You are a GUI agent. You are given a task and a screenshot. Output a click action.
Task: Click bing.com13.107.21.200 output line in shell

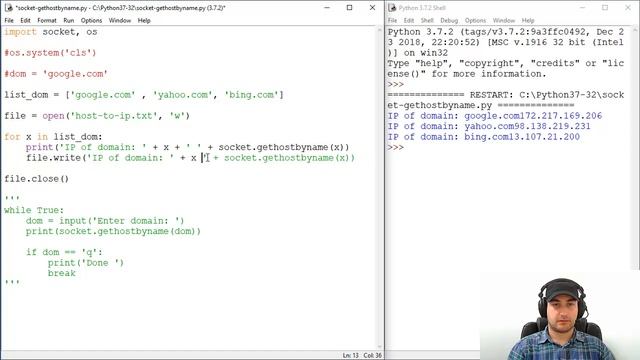pyautogui.click(x=484, y=137)
